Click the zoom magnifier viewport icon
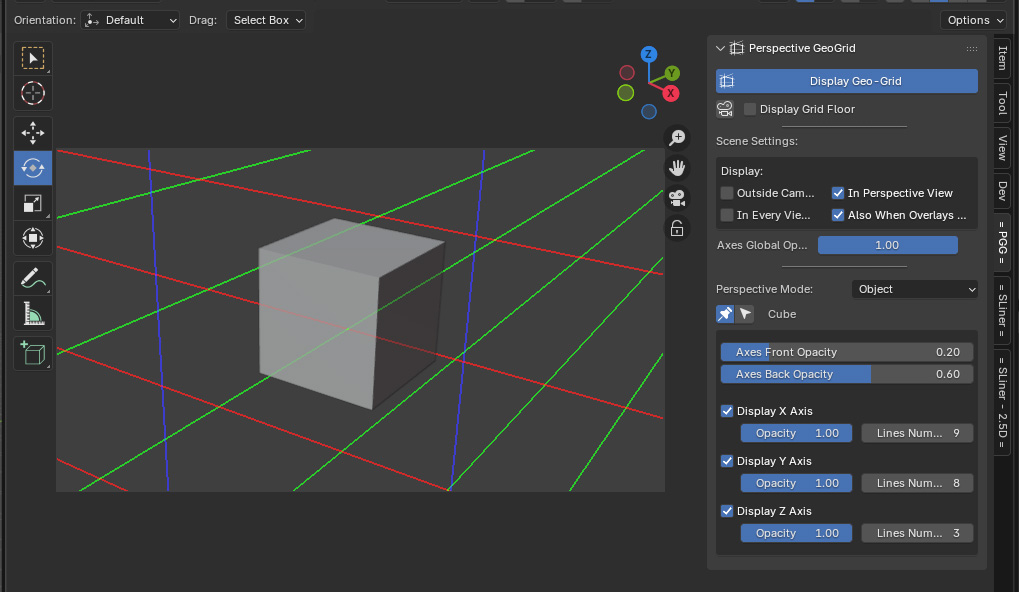This screenshot has width=1019, height=592. tap(677, 138)
